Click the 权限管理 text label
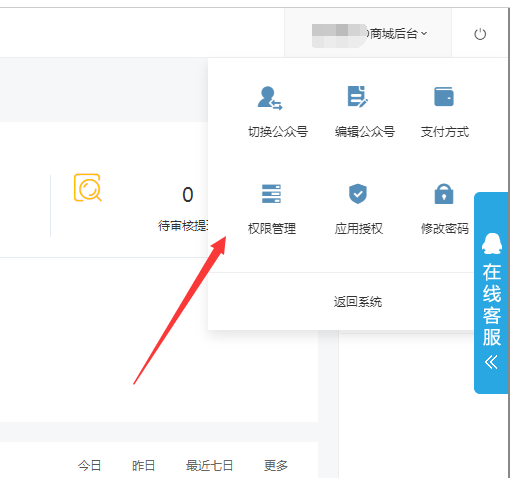Screen dimensions: 510x478 272,229
